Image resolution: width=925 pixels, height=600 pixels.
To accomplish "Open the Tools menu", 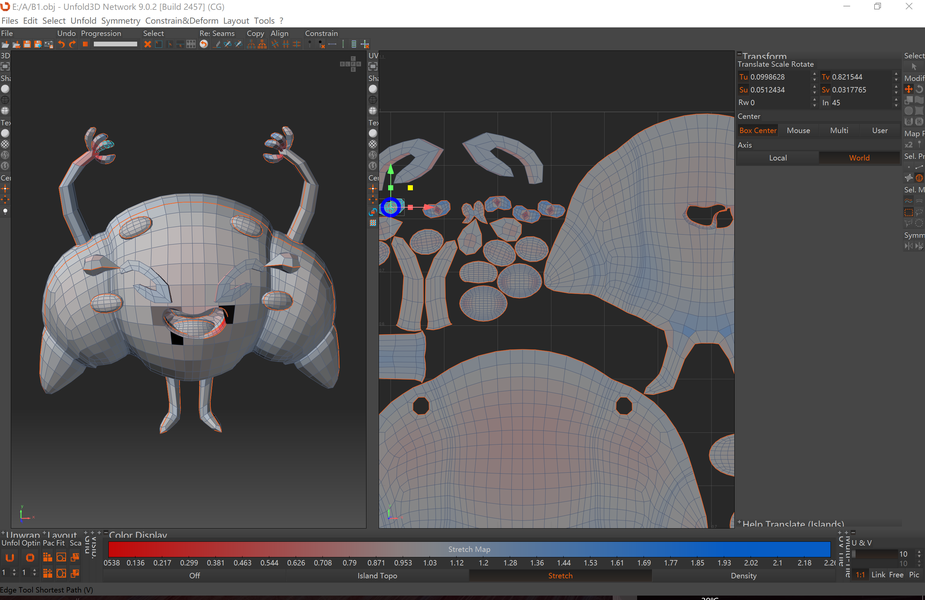I will point(264,21).
